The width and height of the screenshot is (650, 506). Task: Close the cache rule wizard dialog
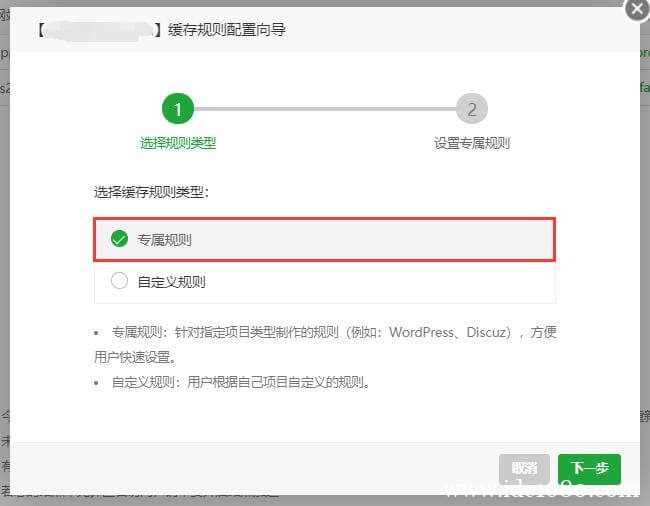coord(636,9)
